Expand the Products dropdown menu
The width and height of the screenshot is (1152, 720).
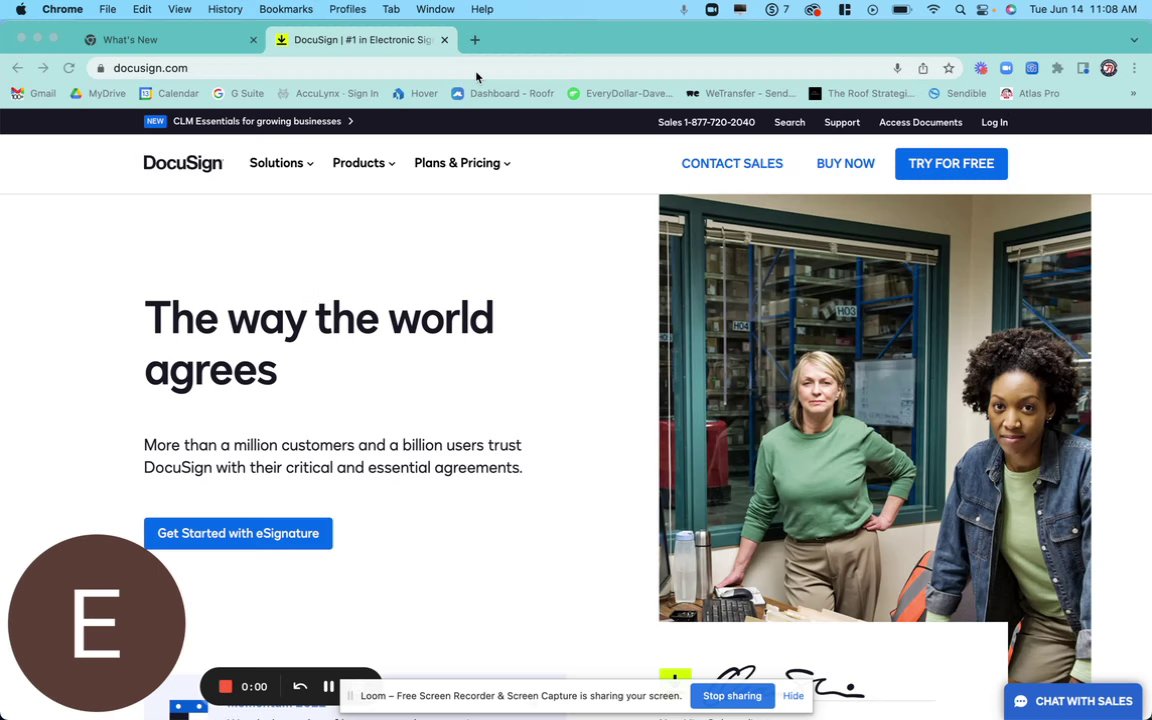pyautogui.click(x=364, y=163)
